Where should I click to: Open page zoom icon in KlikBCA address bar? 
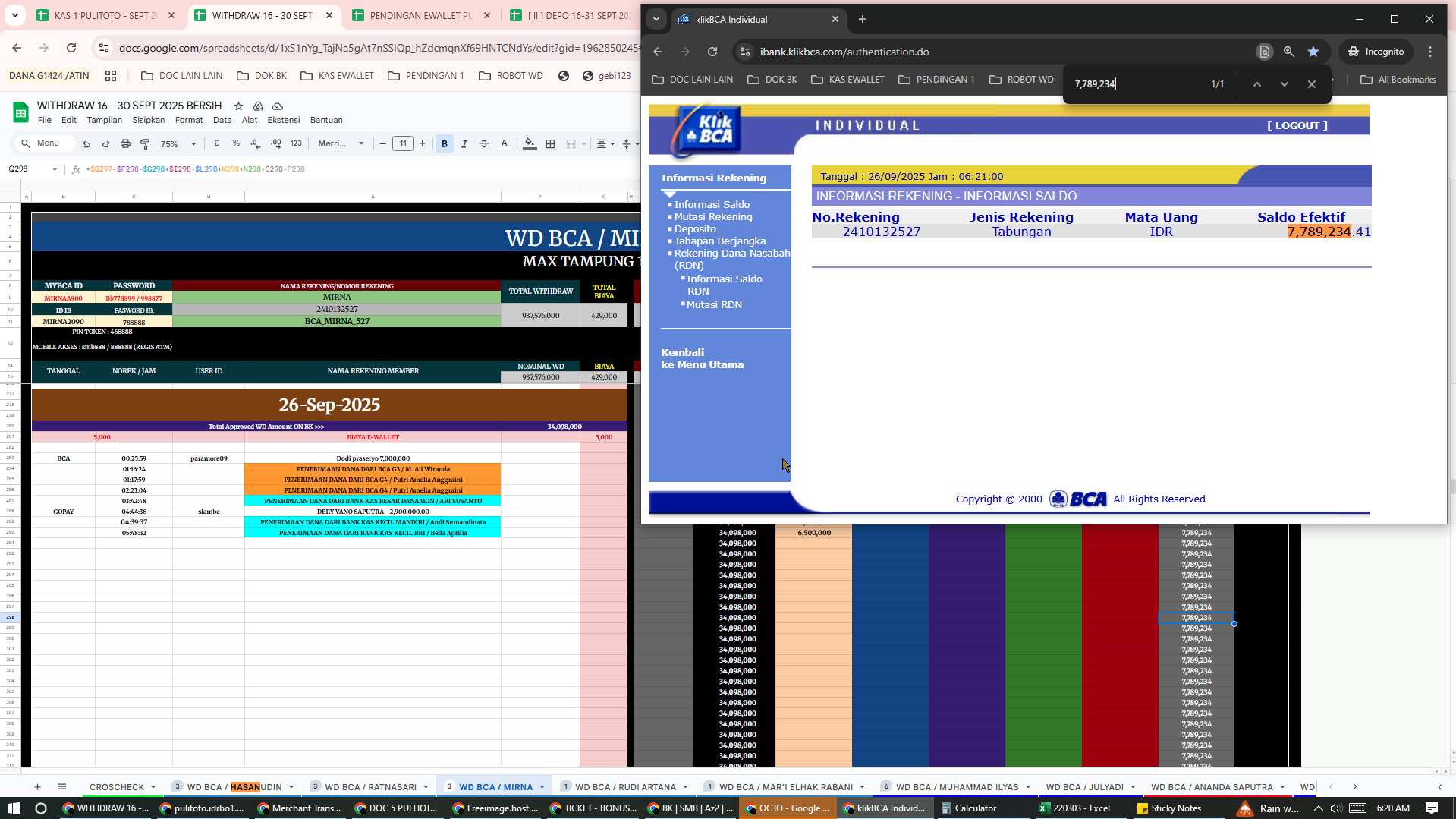[x=1288, y=52]
